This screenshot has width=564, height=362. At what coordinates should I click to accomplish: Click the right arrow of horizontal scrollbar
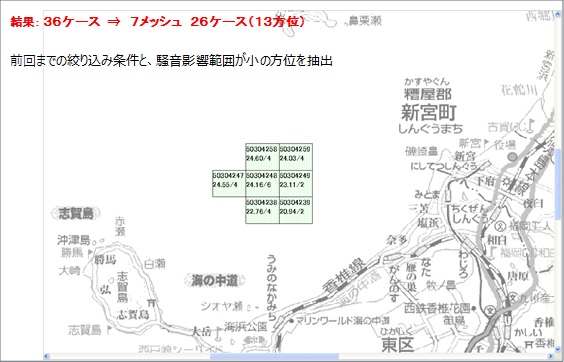coord(551,356)
